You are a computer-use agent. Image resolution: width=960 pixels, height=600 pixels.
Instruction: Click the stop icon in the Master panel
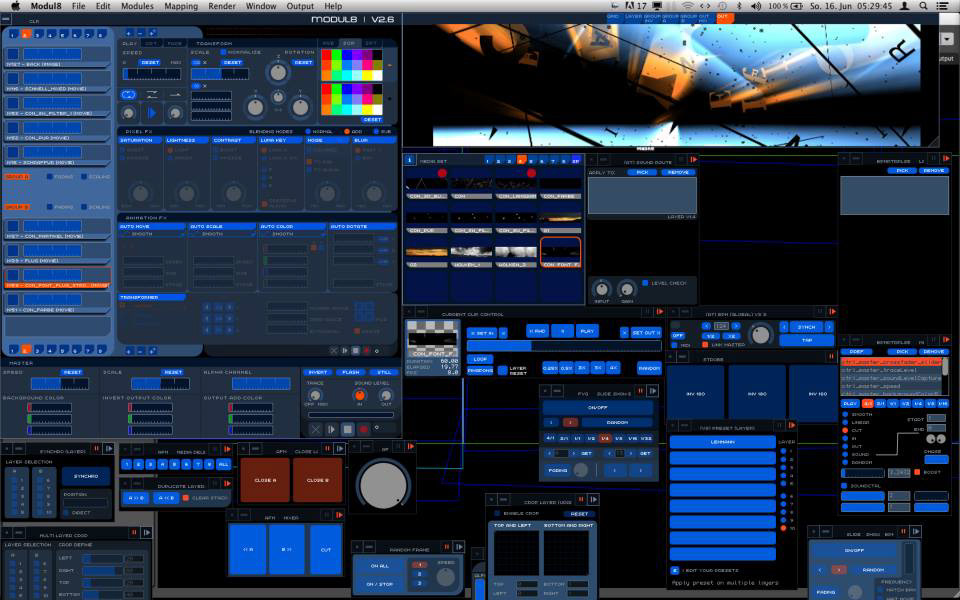[x=347, y=429]
